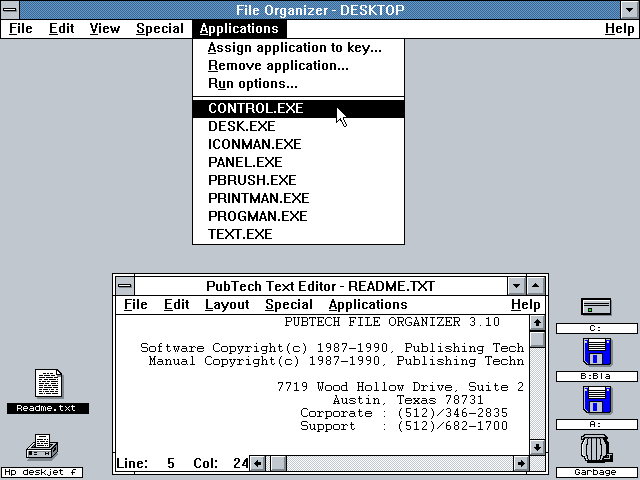Select the Hp deskjet printer icon
The height and width of the screenshot is (480, 640).
[42, 446]
